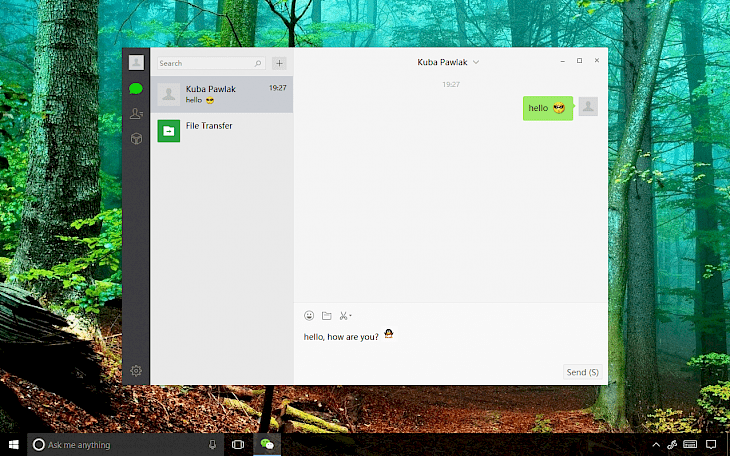Viewport: 730px width, 456px height.
Task: Click the pen workspace tray icon
Action: [x=672, y=445]
